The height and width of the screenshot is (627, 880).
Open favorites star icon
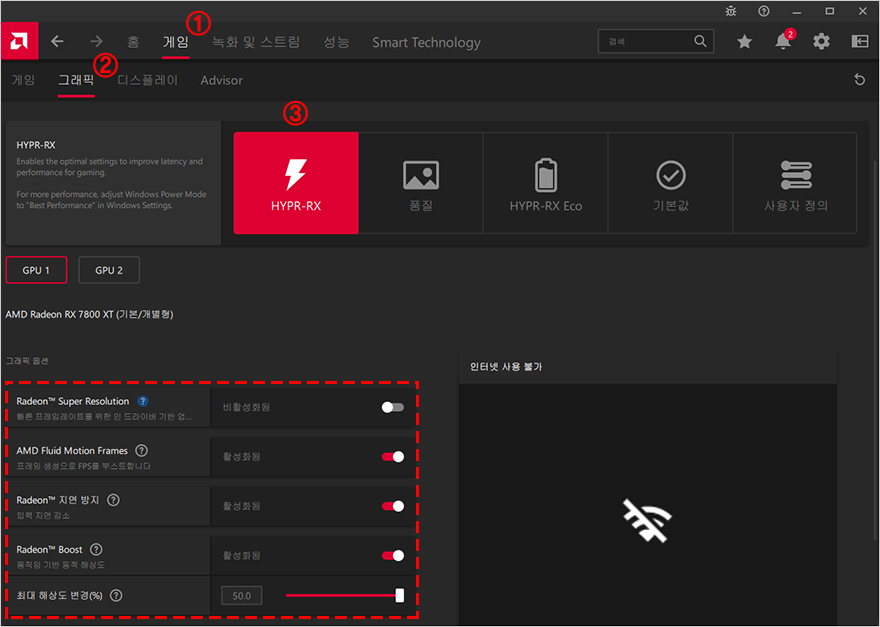[x=744, y=42]
